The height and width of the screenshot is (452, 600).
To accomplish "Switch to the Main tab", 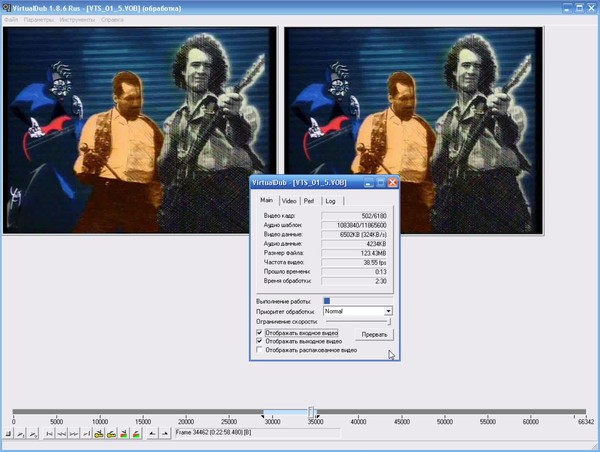I will pos(266,200).
